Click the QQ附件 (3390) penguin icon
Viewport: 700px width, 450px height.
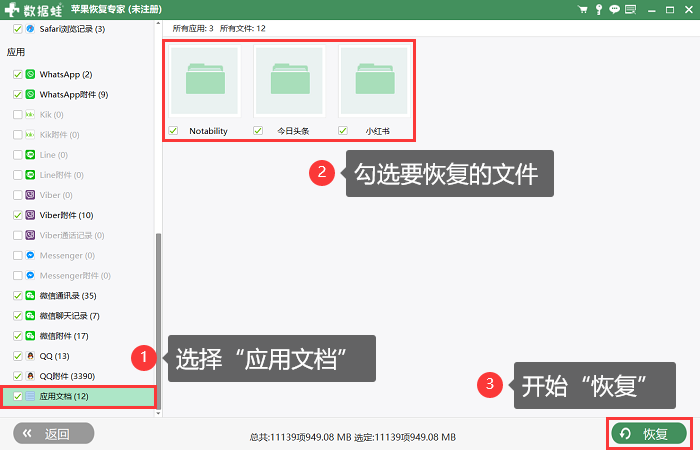click(x=30, y=375)
